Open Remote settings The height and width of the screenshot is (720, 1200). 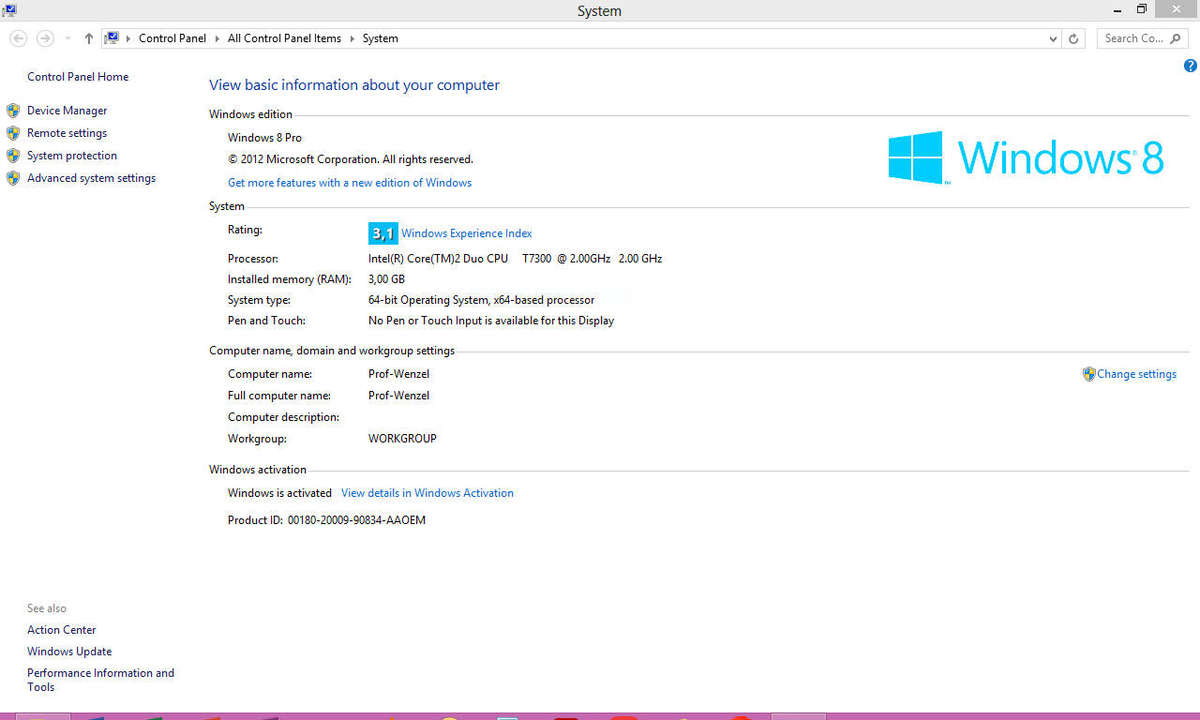[x=67, y=133]
